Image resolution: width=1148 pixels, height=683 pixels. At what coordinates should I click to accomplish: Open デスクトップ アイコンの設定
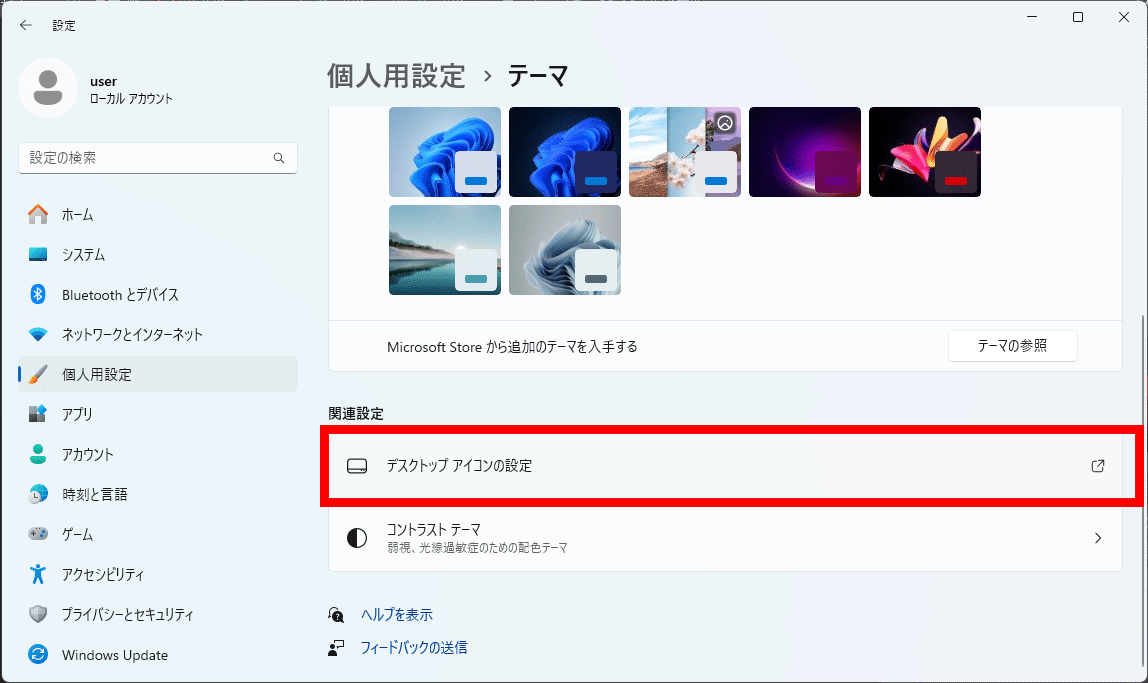726,466
